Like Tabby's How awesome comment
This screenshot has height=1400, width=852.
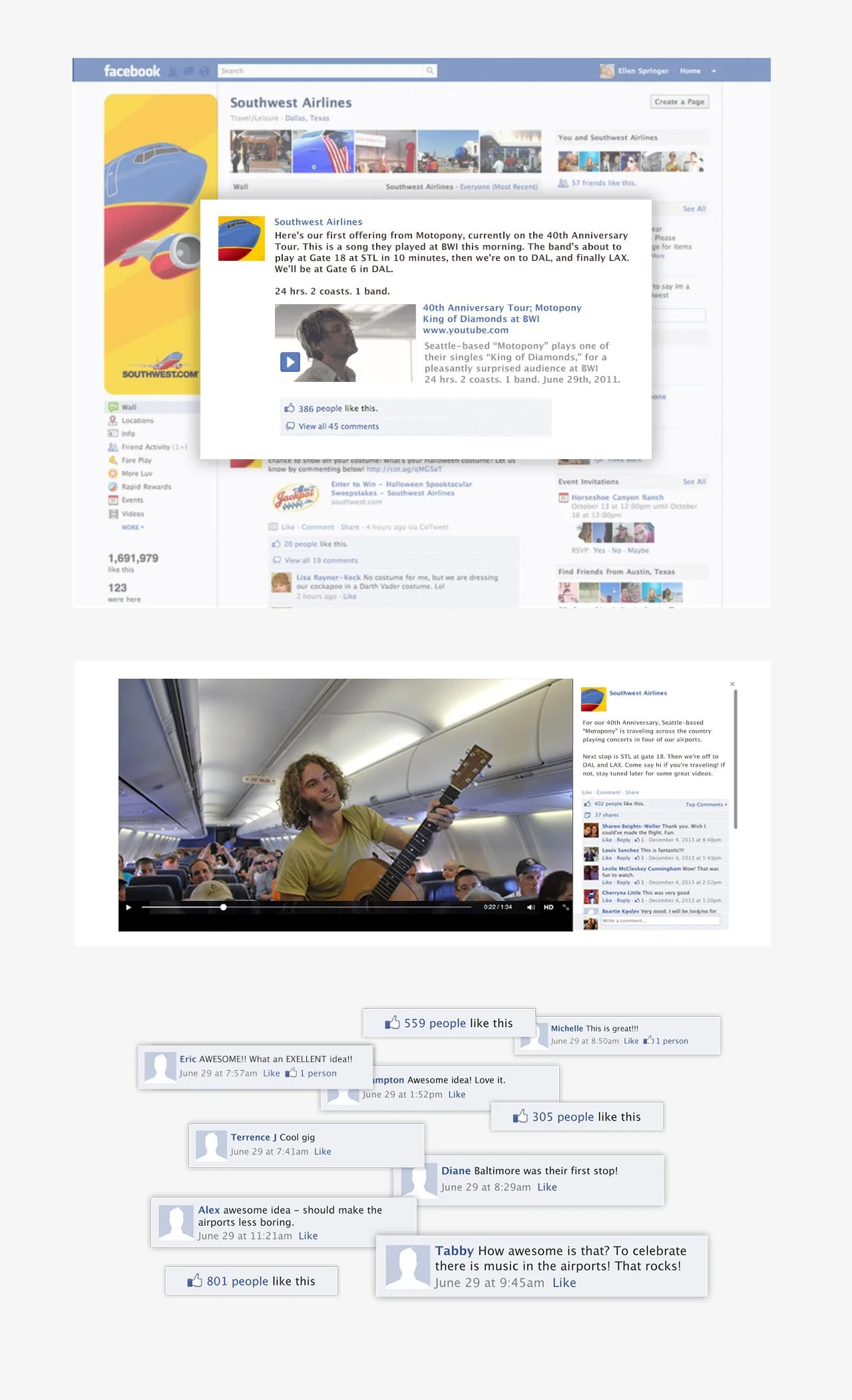[564, 1283]
